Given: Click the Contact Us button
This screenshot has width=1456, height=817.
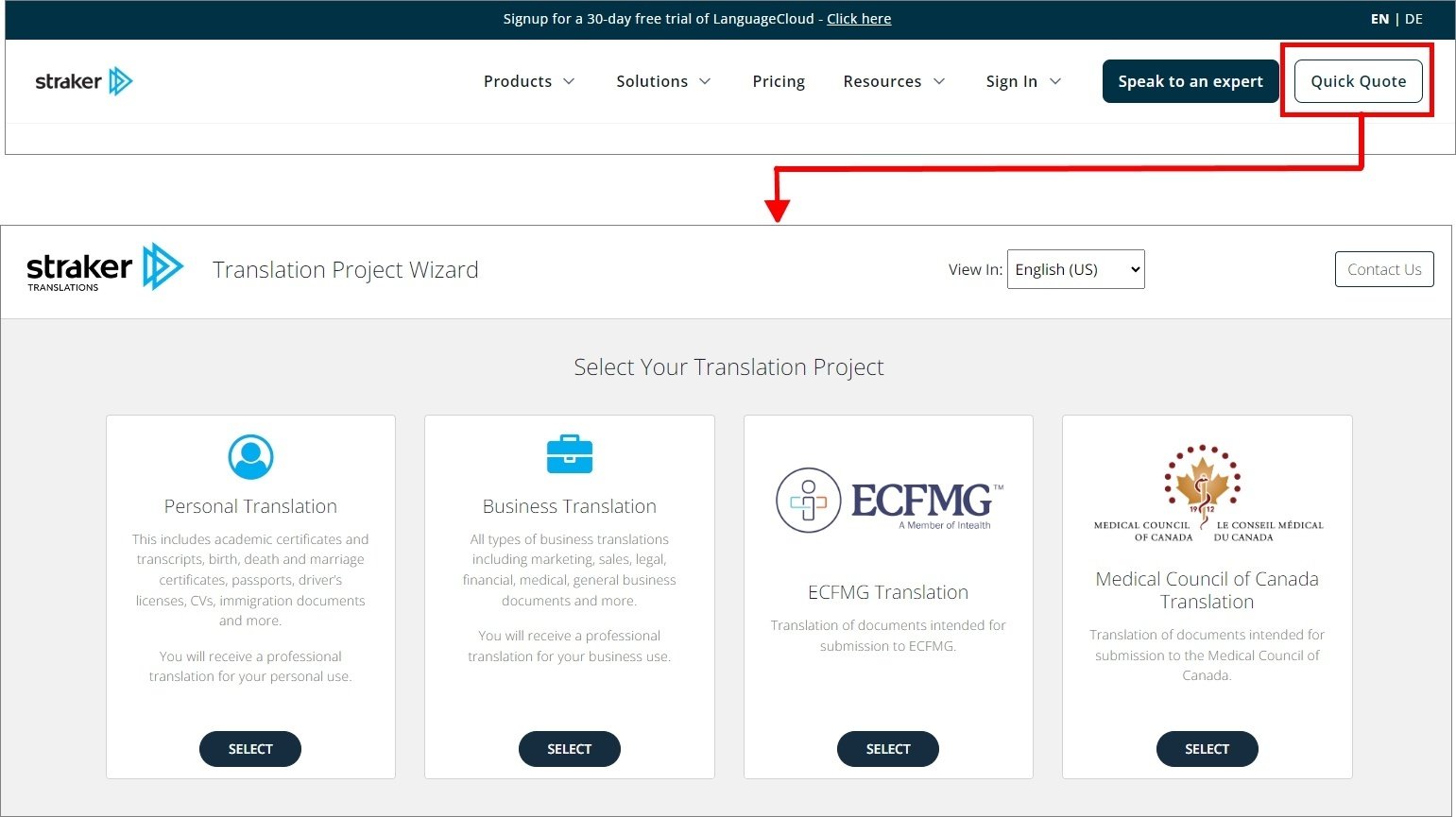Looking at the screenshot, I should [1383, 269].
